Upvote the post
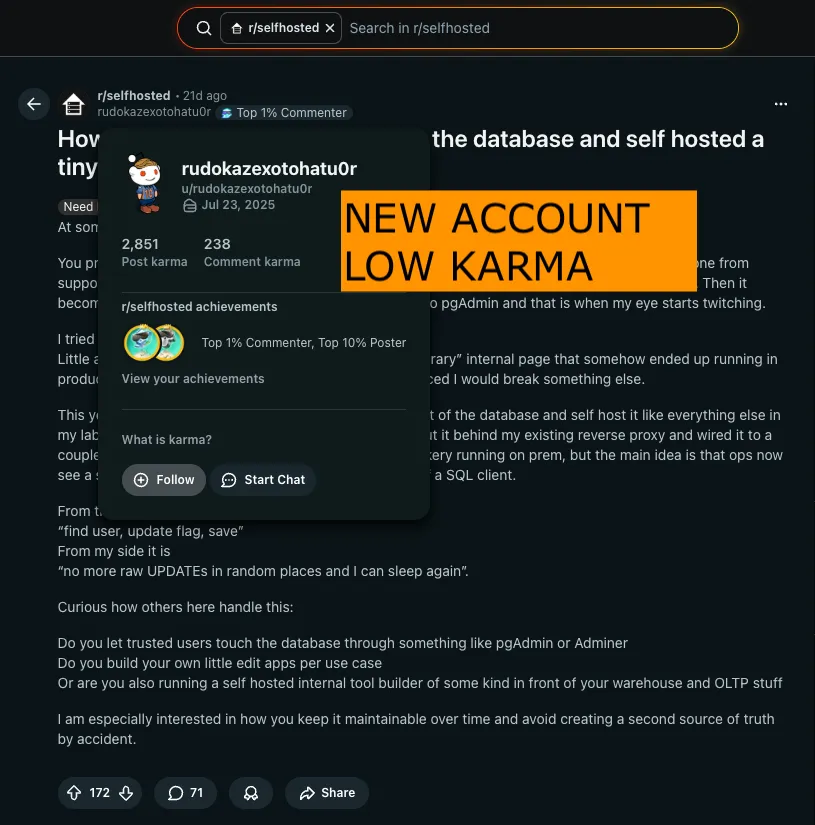 pyautogui.click(x=74, y=792)
